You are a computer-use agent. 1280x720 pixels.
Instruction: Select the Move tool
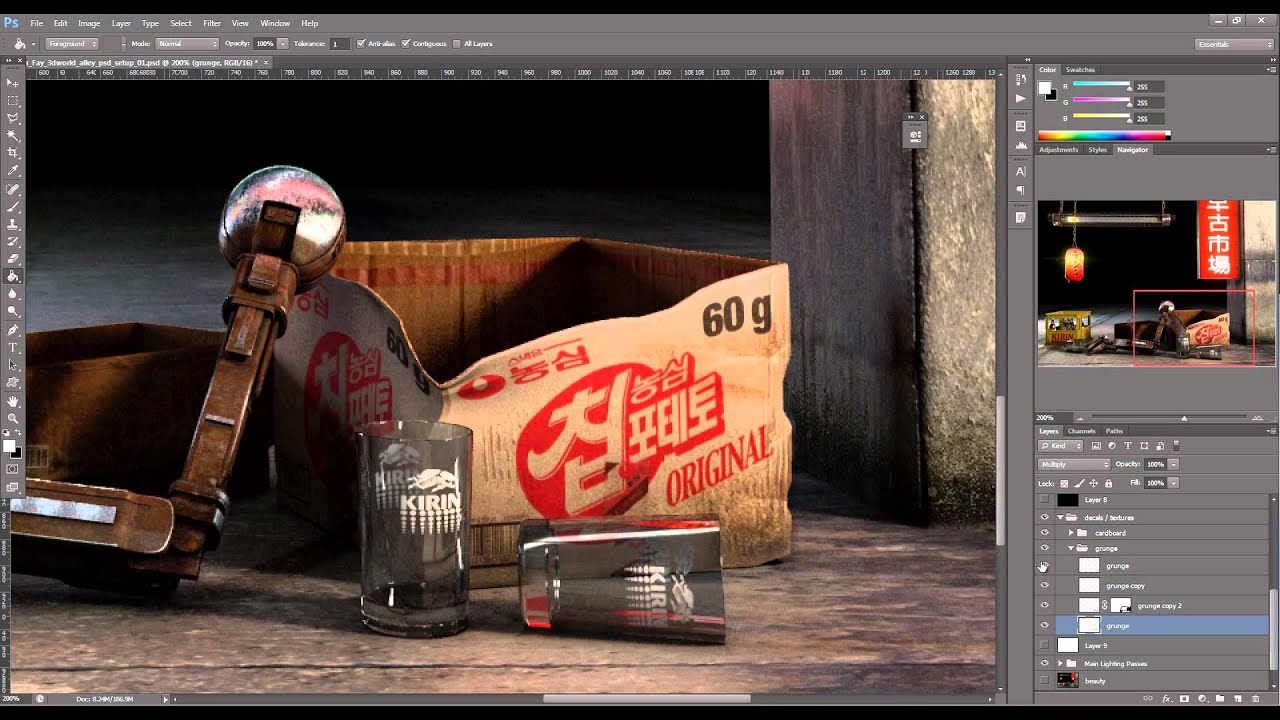(x=13, y=83)
